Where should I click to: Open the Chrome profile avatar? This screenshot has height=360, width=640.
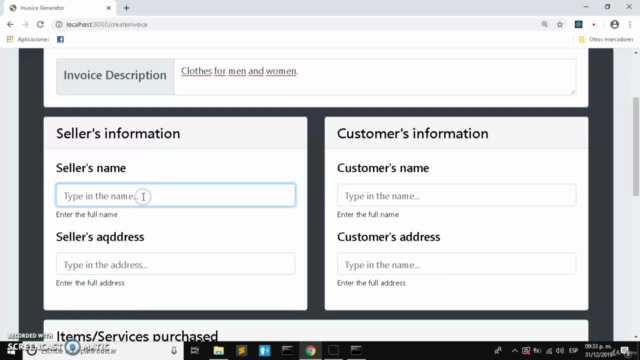[614, 24]
